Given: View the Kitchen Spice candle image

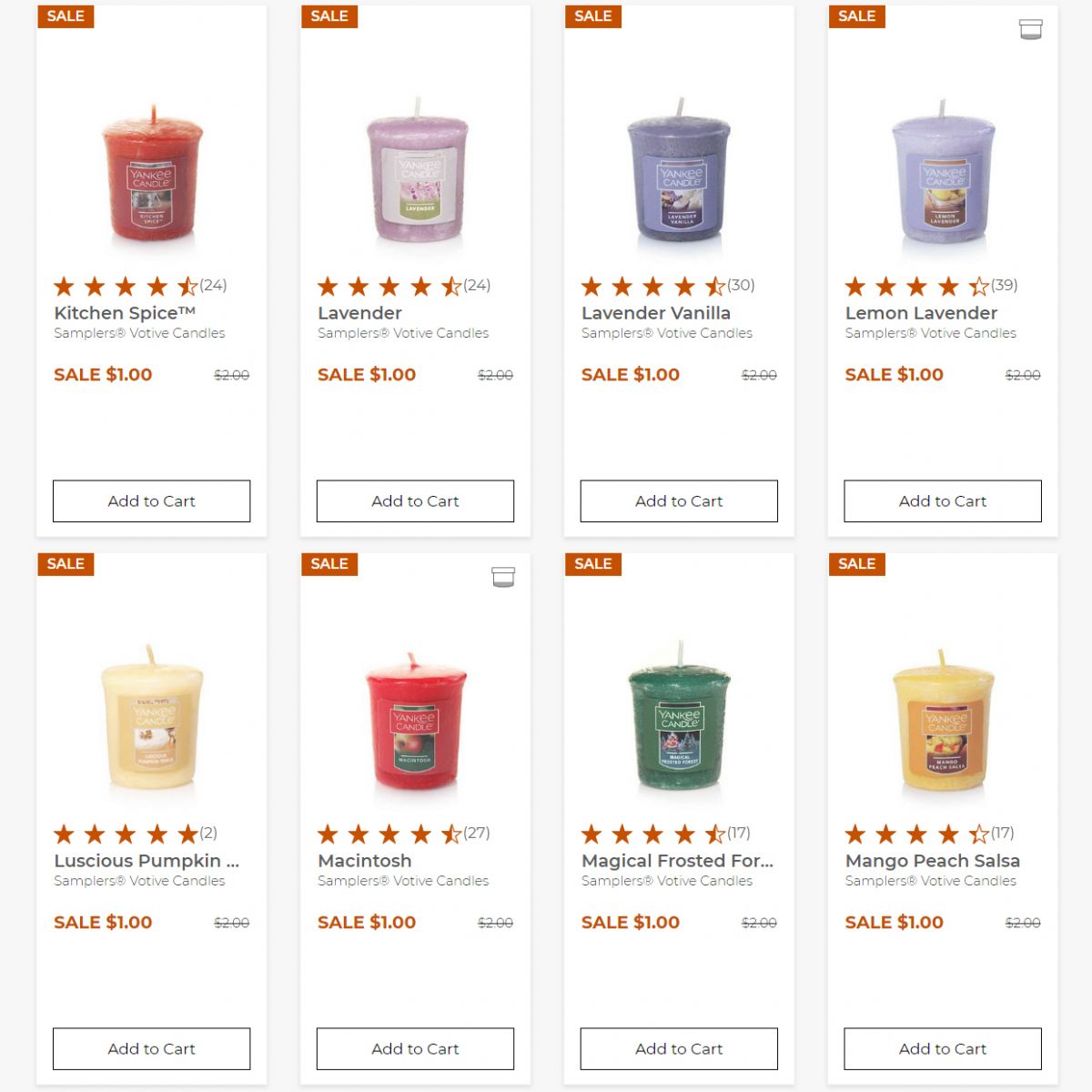Looking at the screenshot, I should (151, 175).
